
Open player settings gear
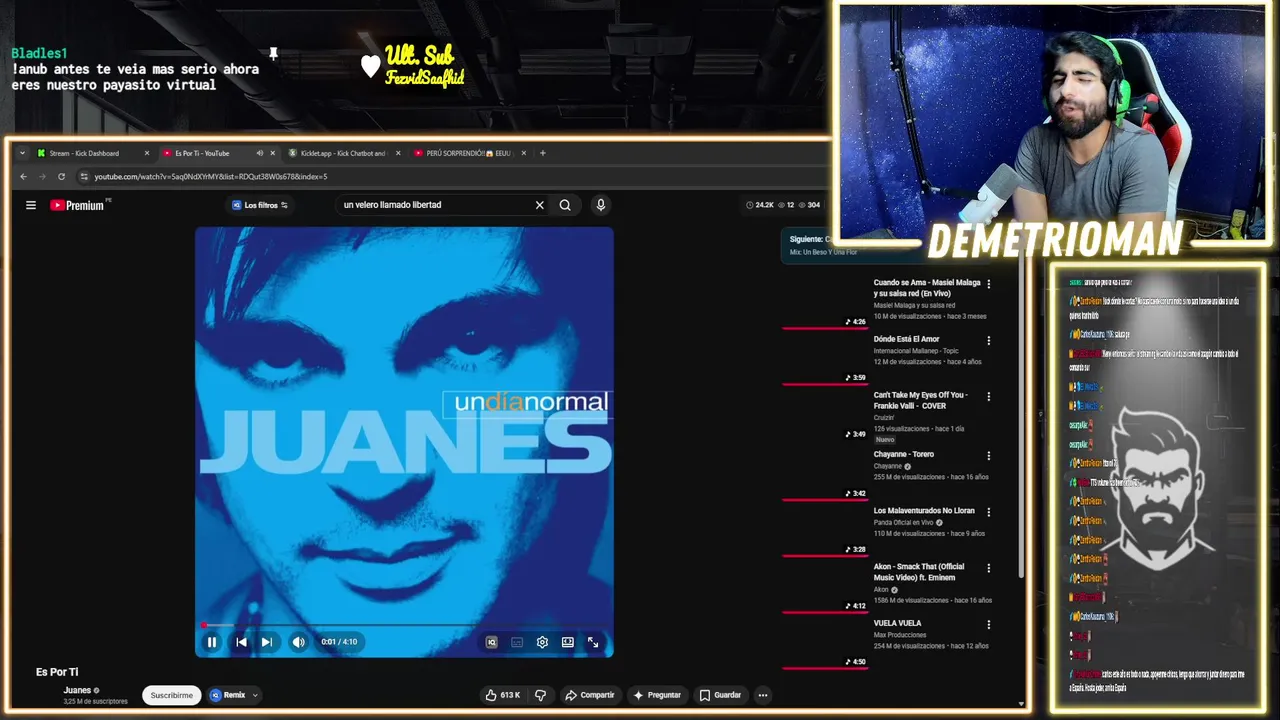pos(542,642)
